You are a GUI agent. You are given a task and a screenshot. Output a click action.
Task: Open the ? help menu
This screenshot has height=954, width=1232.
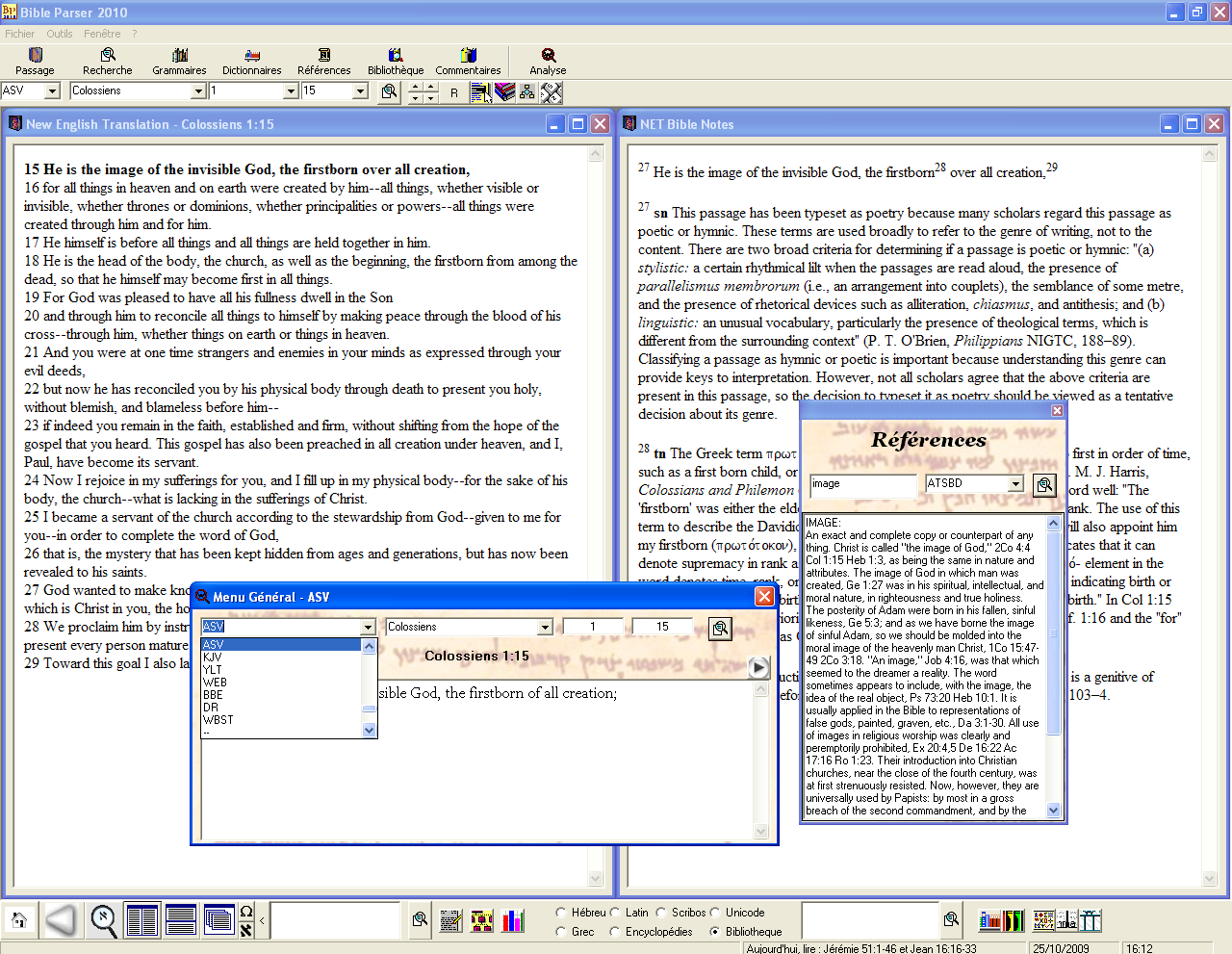click(x=135, y=34)
